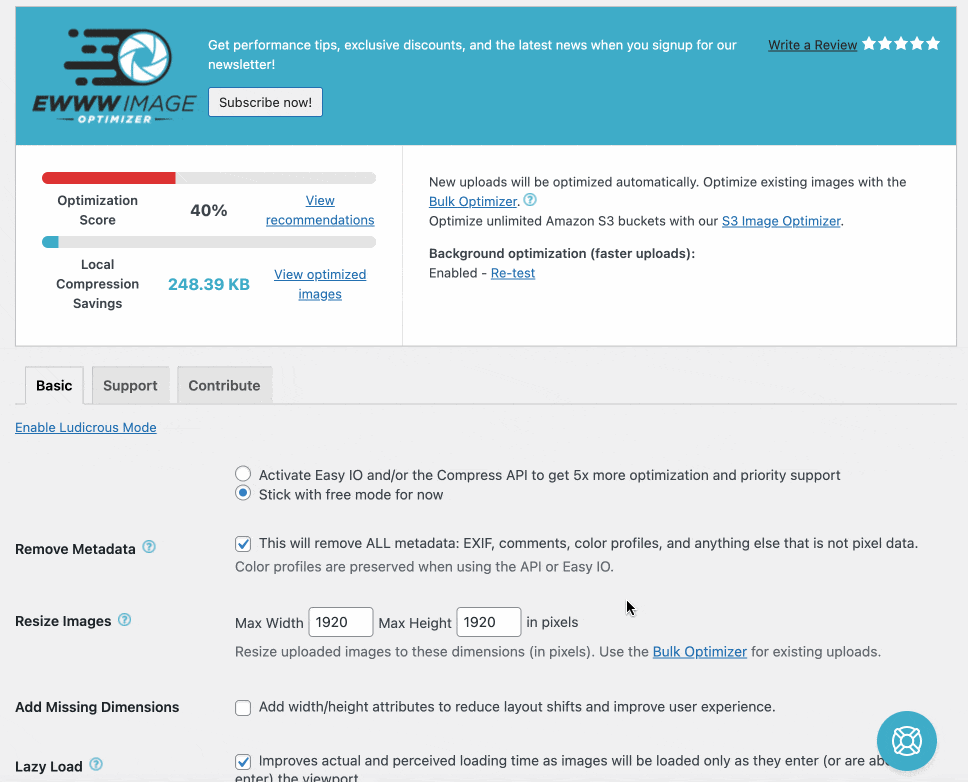
Task: Click the 248.39 KB savings value
Action: click(x=209, y=285)
